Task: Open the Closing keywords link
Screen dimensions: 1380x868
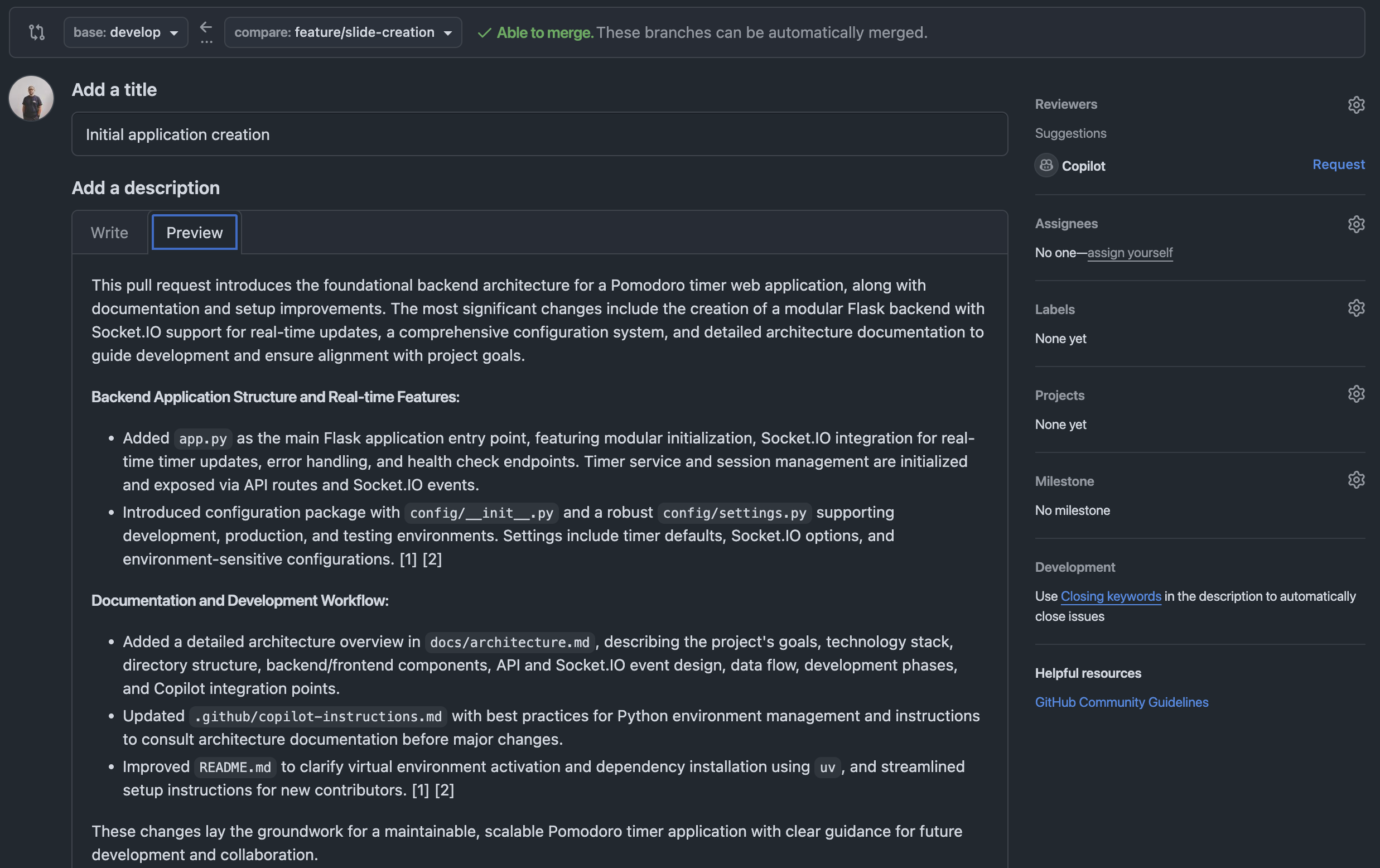Action: click(x=1111, y=596)
